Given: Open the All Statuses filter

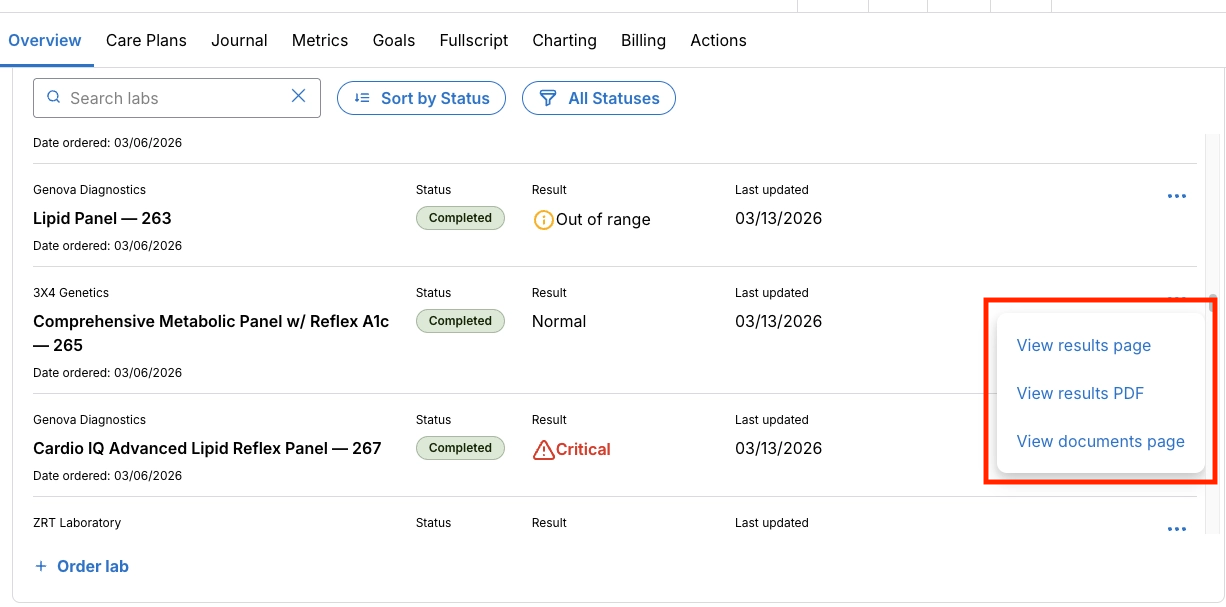Looking at the screenshot, I should tap(598, 98).
